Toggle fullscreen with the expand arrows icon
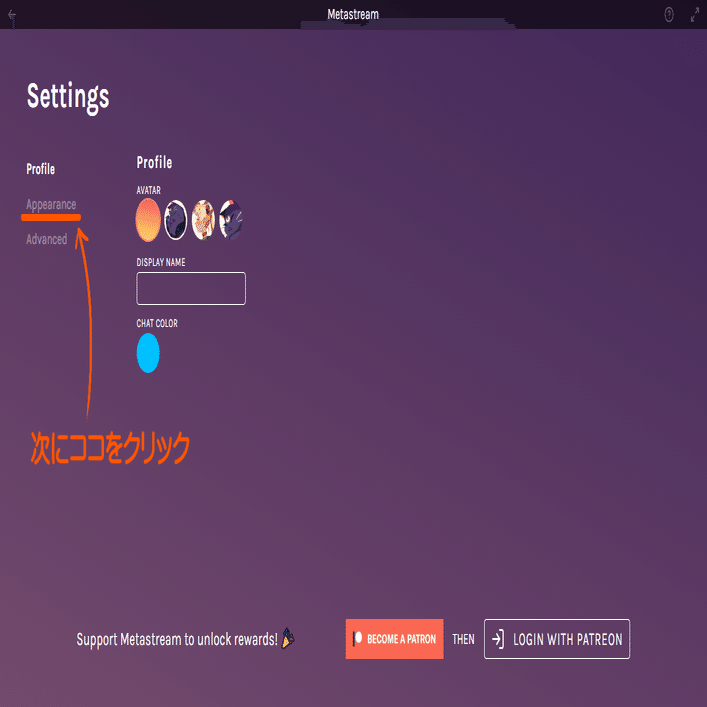This screenshot has height=707, width=707. 695,15
